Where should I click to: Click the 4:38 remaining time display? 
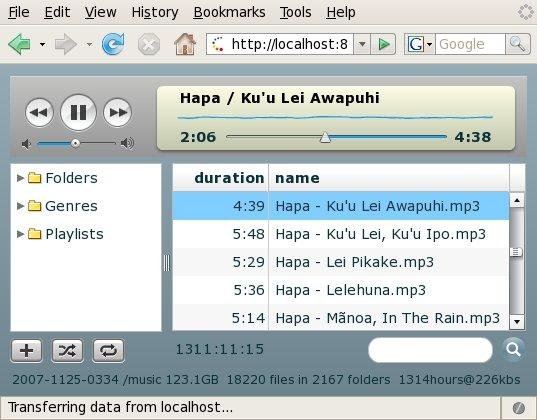click(473, 137)
